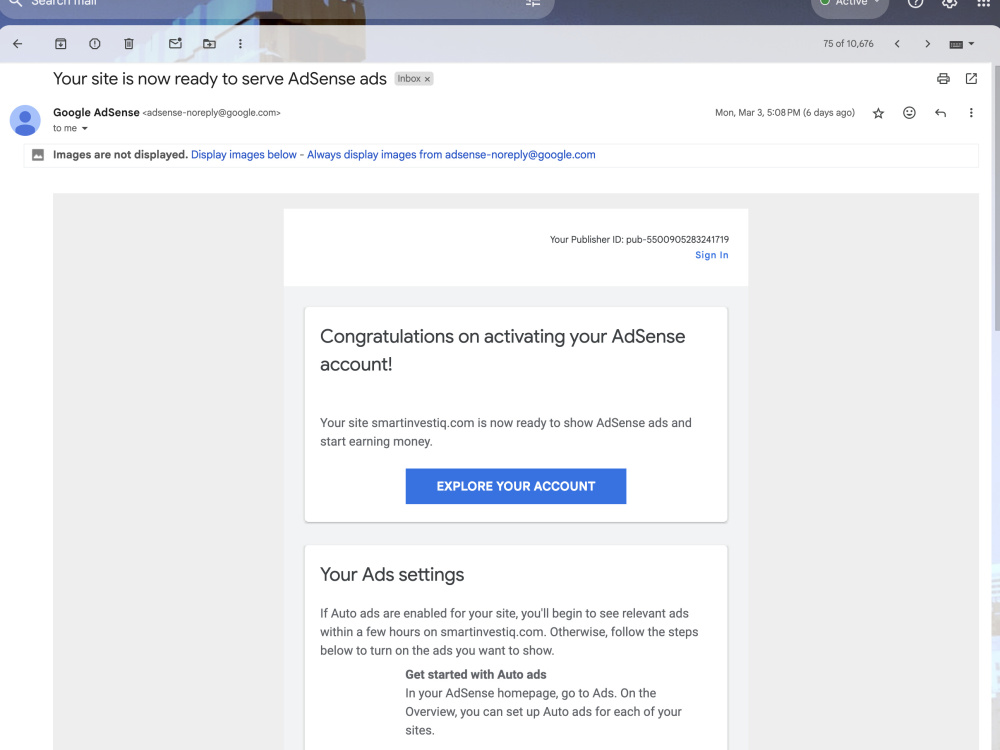The height and width of the screenshot is (750, 1000).
Task: Click the 'Mon, Mar 3, 5:08 PM' timestamp
Action: [x=784, y=113]
